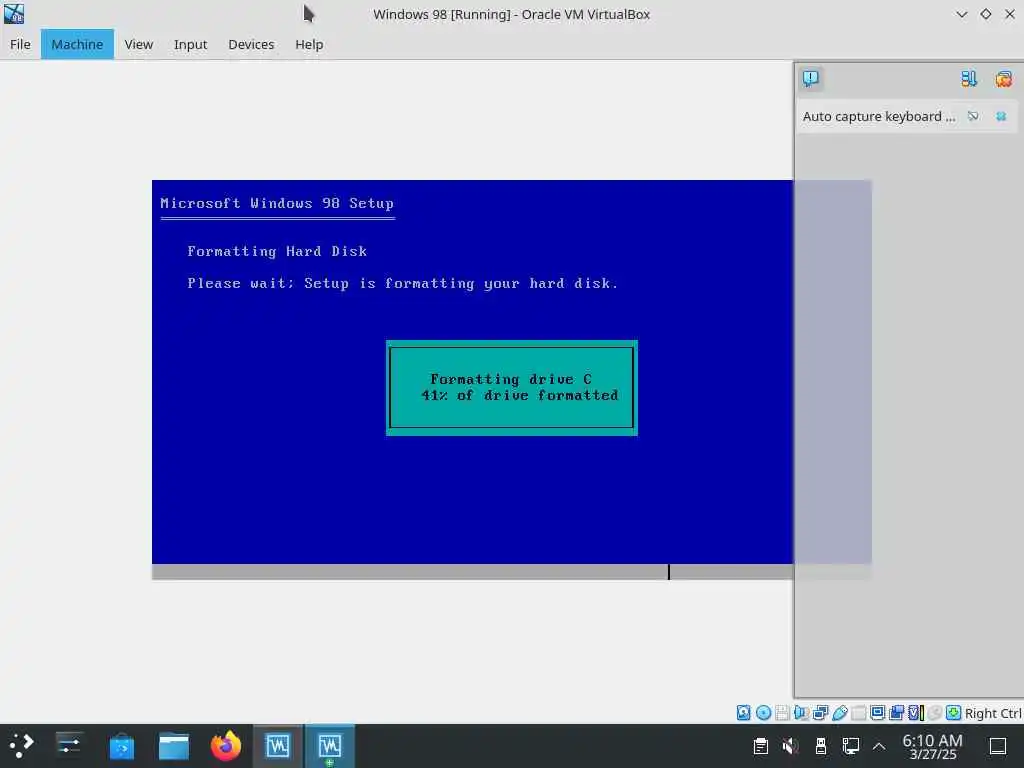Click the Formatting drive C progress box
Image resolution: width=1024 pixels, height=768 pixels.
pyautogui.click(x=512, y=387)
